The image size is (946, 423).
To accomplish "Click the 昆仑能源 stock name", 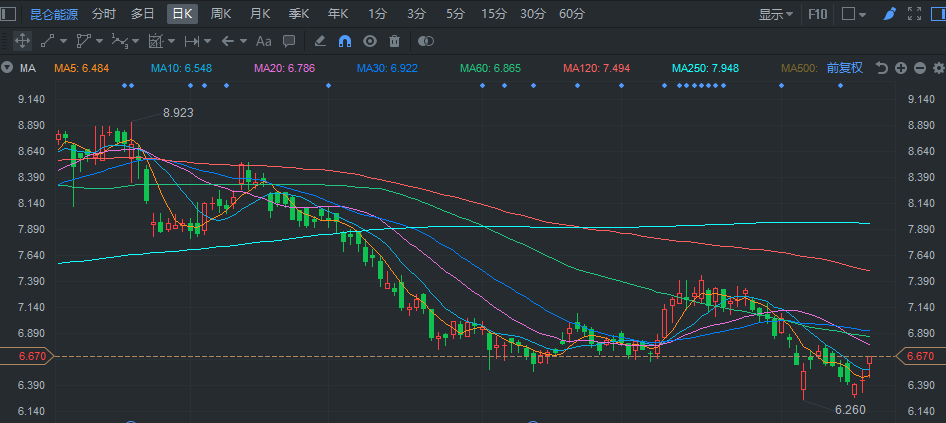I will (x=54, y=14).
